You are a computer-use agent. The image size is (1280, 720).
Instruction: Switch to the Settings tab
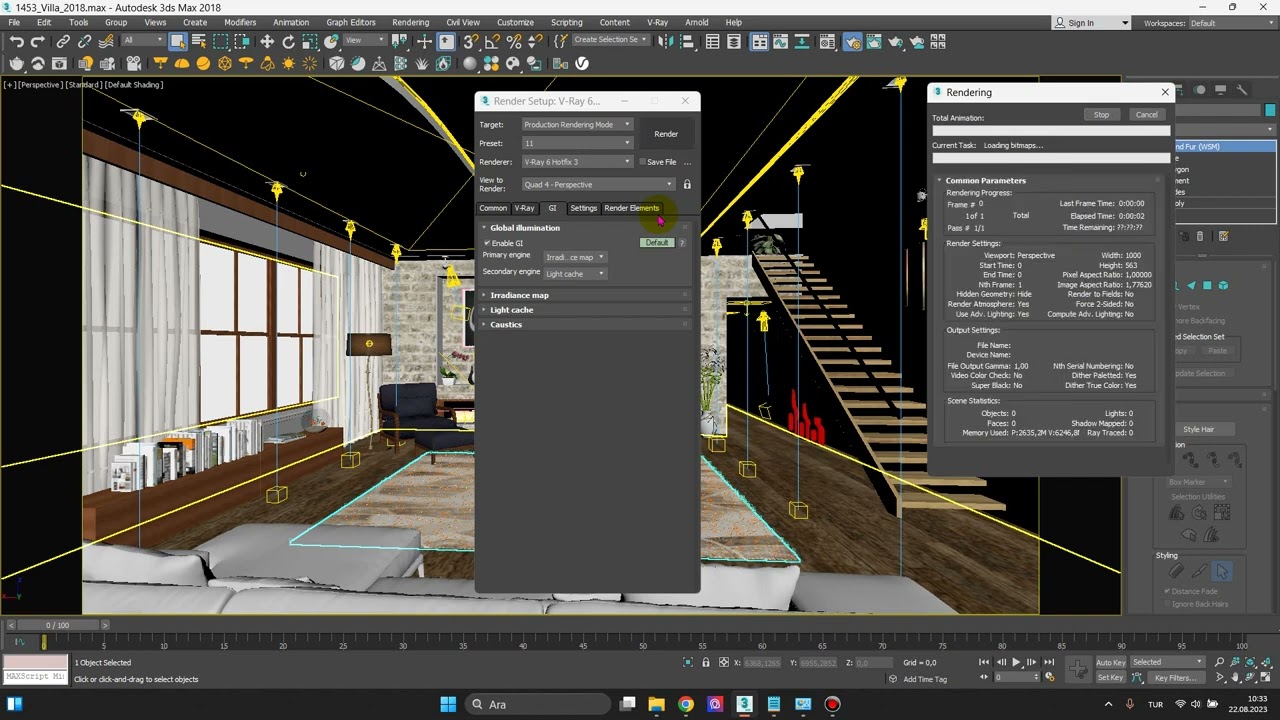(583, 208)
